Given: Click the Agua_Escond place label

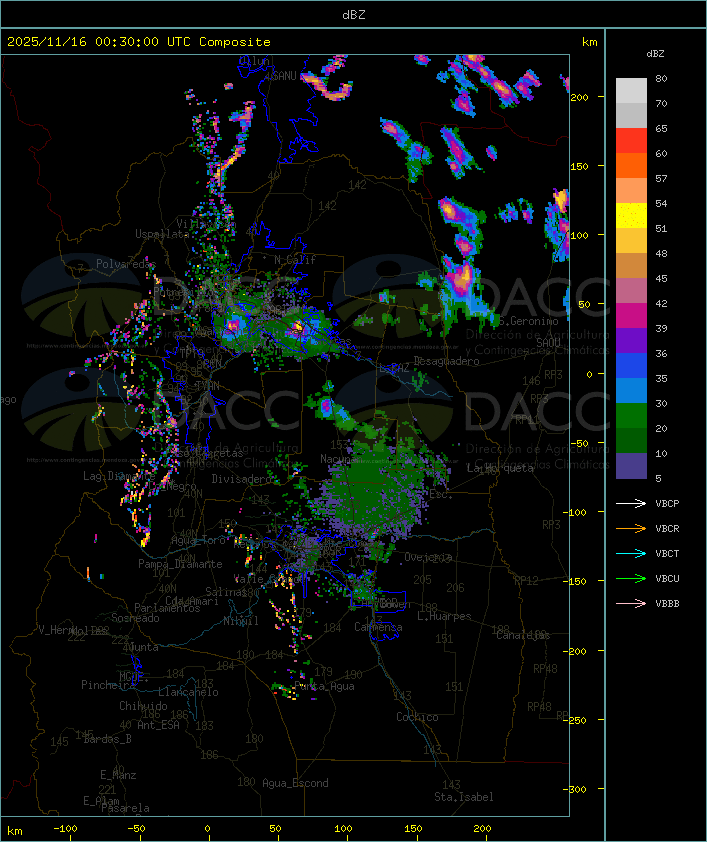Looking at the screenshot, I should (295, 783).
